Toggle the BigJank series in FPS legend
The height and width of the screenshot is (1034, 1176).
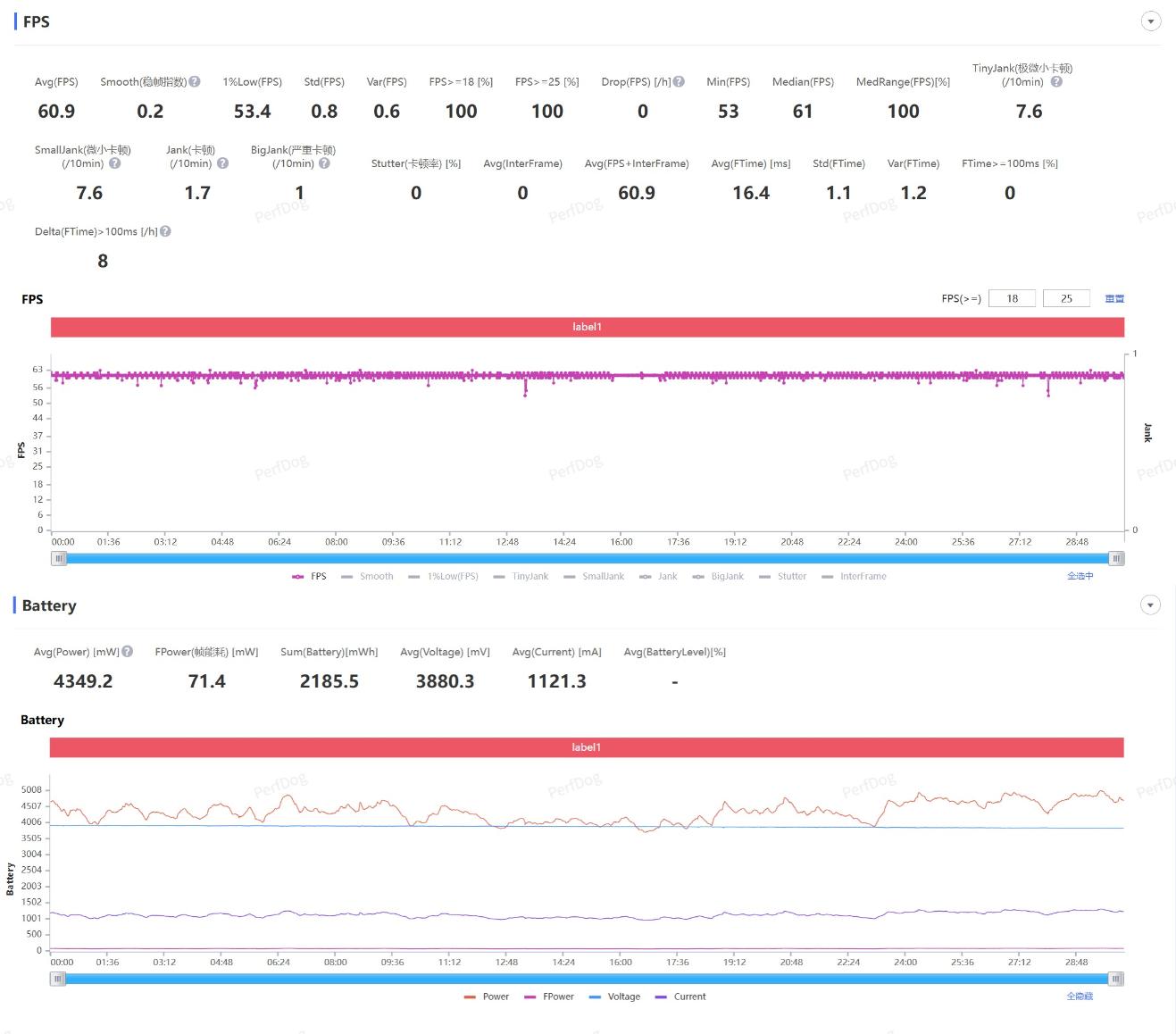pyautogui.click(x=718, y=577)
